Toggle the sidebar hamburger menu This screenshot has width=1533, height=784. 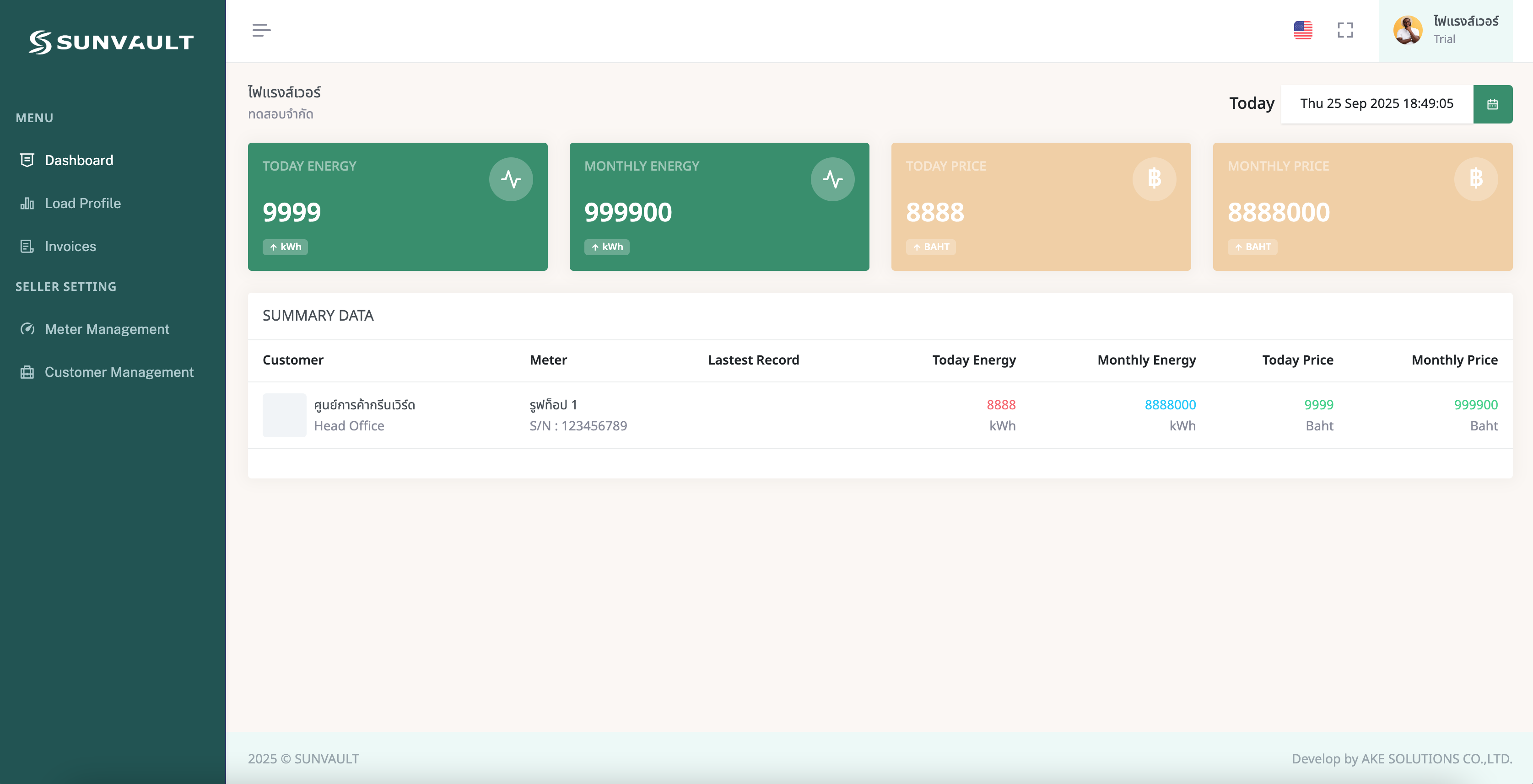(261, 30)
